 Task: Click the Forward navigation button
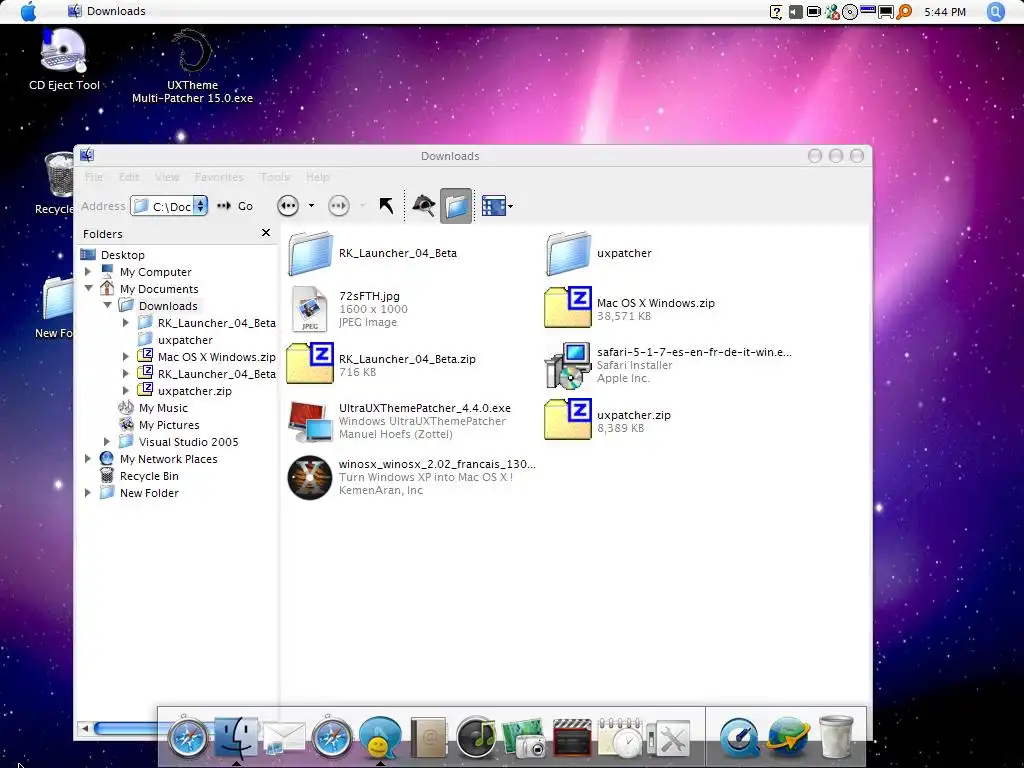(338, 206)
